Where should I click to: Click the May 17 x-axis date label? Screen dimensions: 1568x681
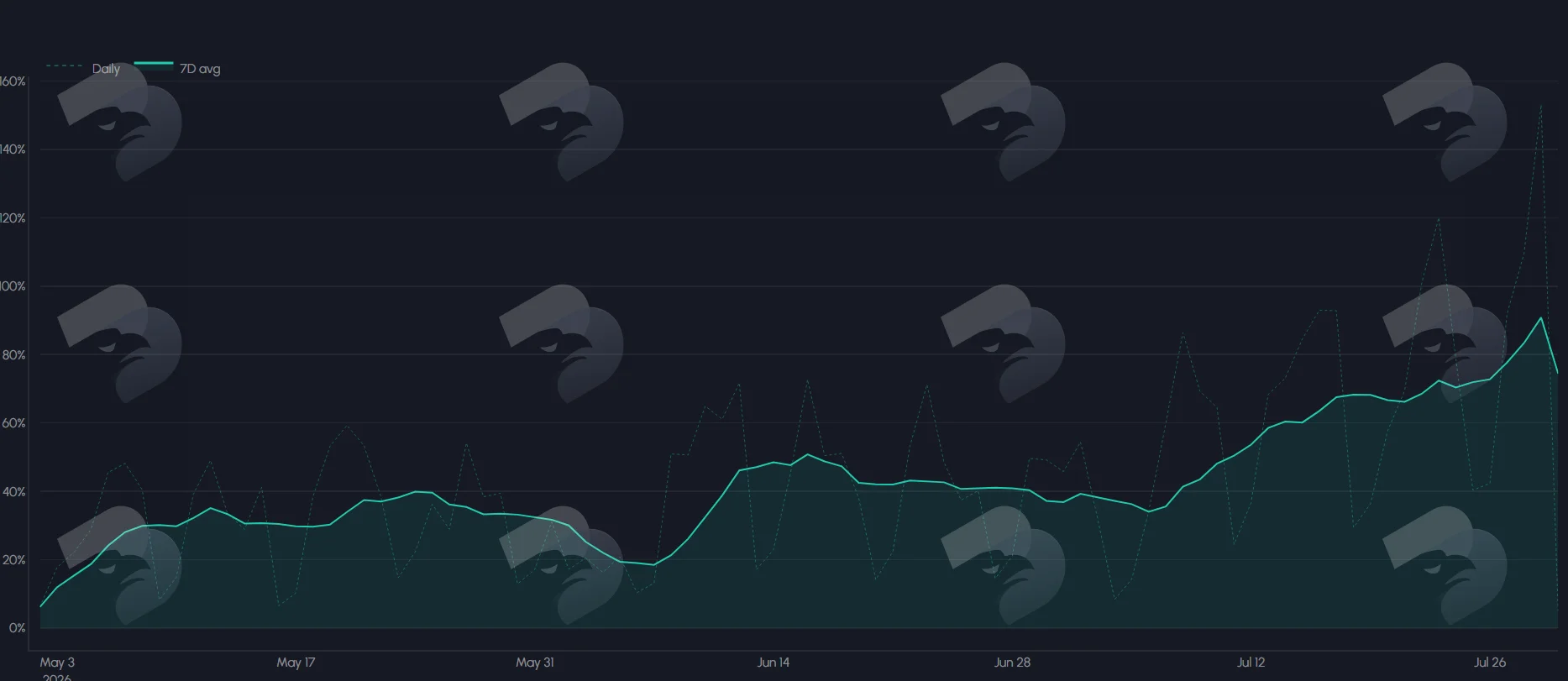pos(296,663)
